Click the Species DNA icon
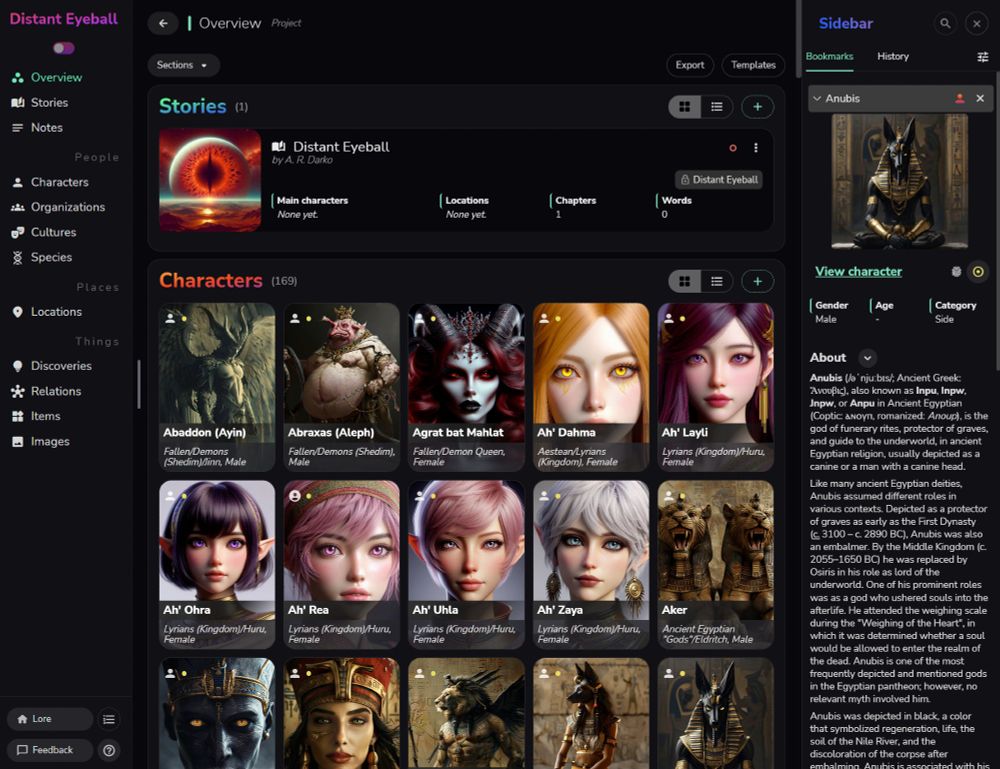 (x=18, y=258)
